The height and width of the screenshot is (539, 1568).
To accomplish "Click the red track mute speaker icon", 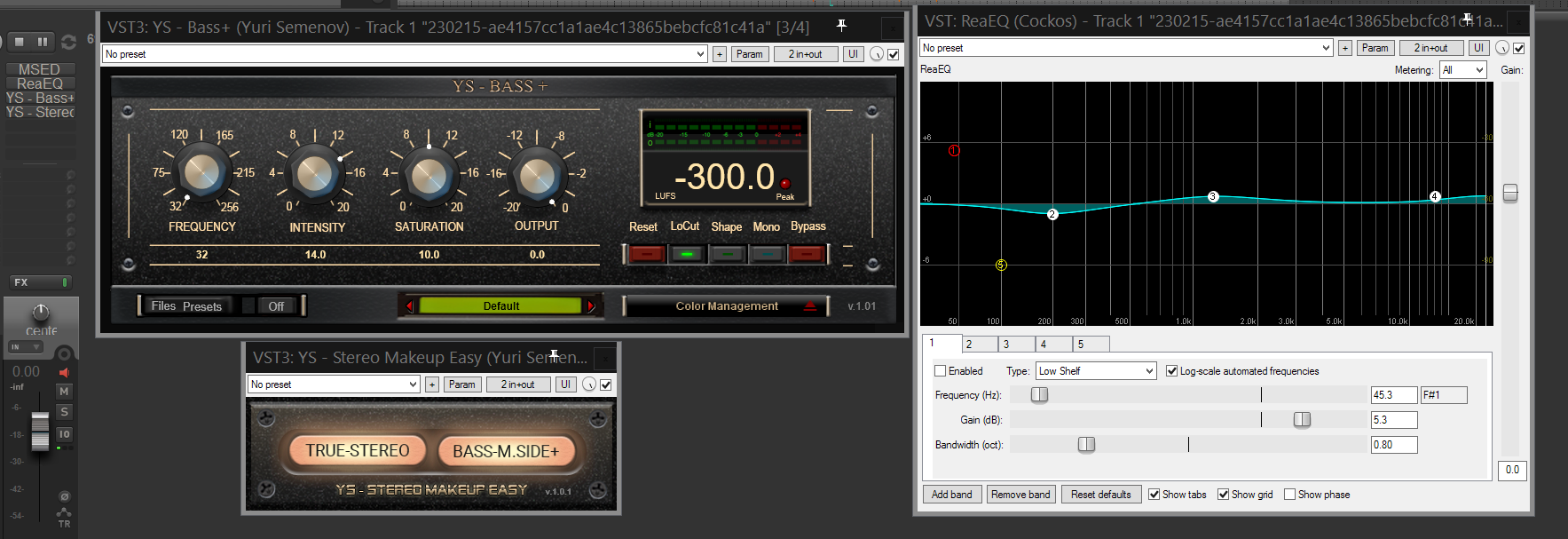I will [x=64, y=372].
